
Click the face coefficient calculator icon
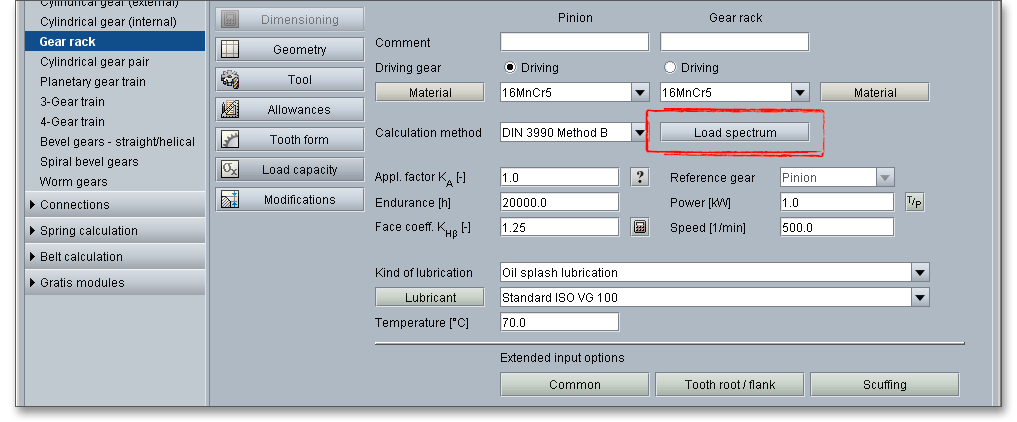pyautogui.click(x=641, y=227)
